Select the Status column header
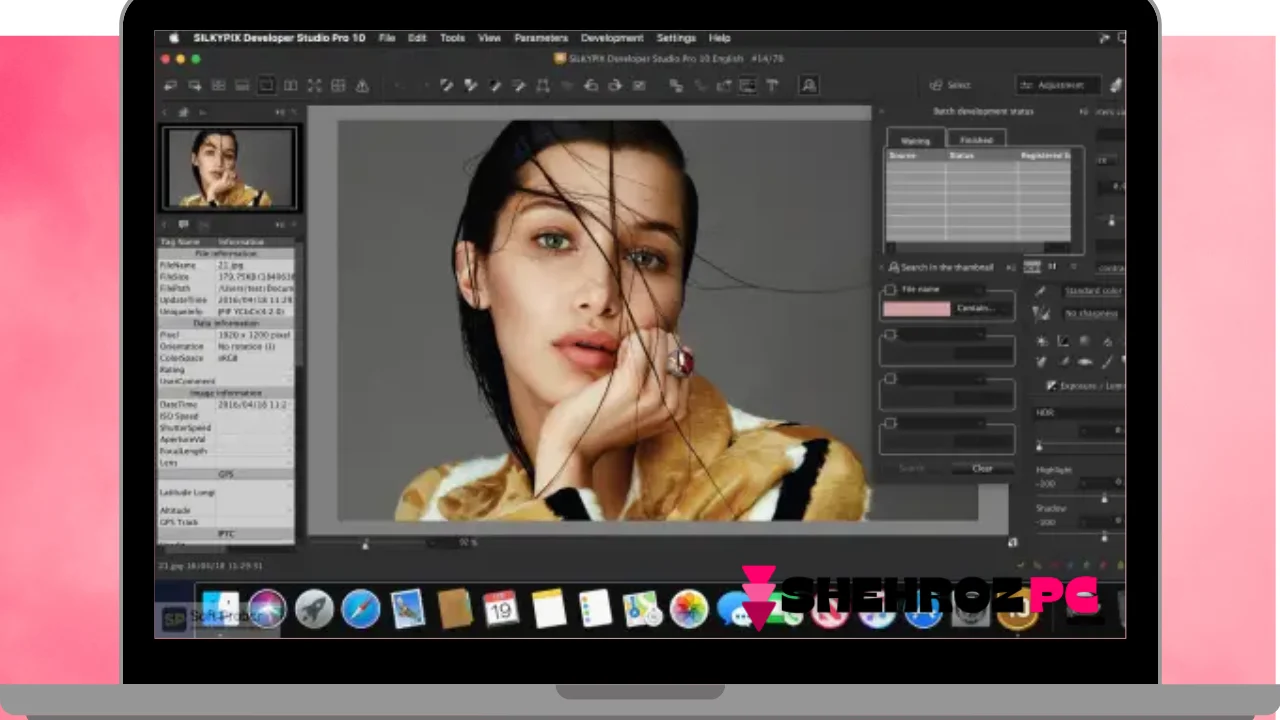Screen dimensions: 1280x720 pos(982,156)
